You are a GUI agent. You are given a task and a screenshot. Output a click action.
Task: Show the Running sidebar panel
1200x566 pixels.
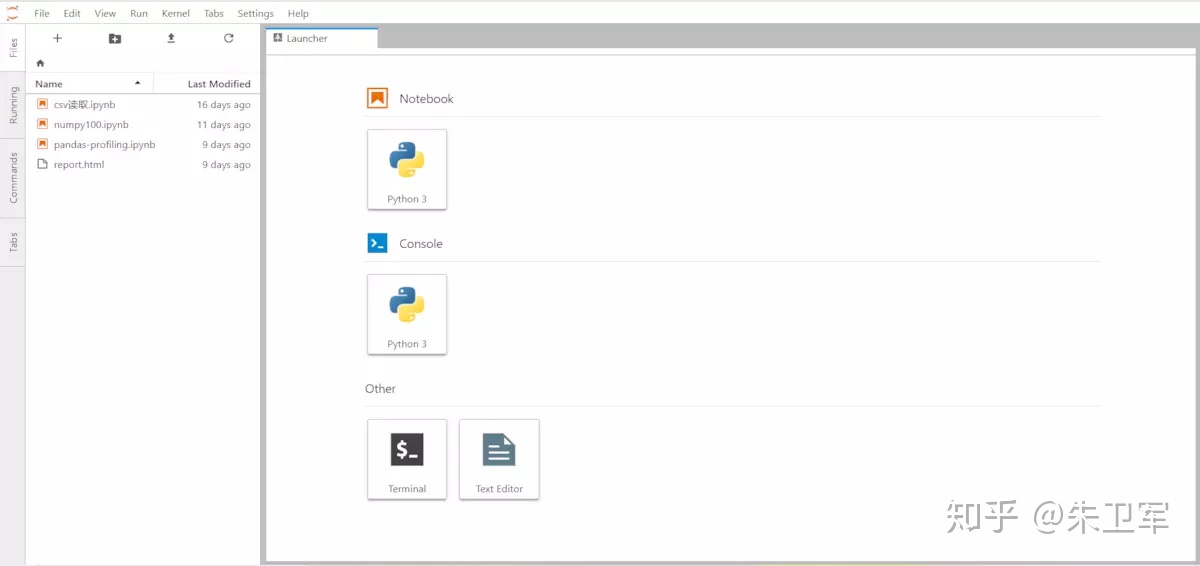click(13, 105)
